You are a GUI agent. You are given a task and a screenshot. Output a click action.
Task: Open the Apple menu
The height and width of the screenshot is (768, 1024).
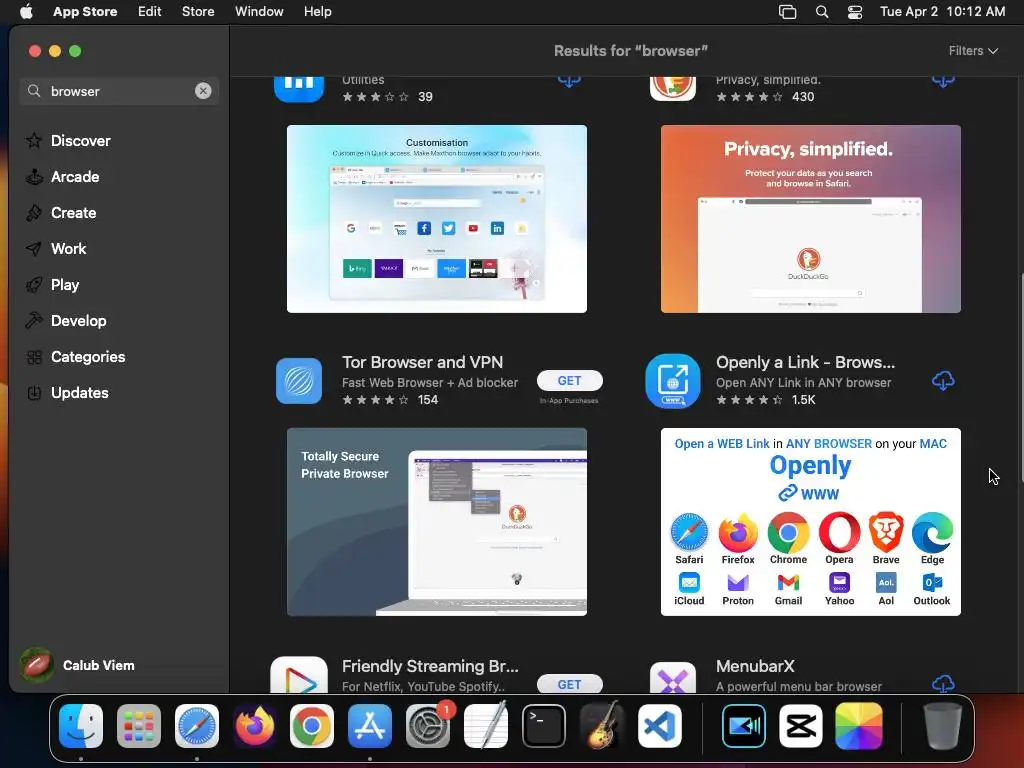(x=26, y=11)
